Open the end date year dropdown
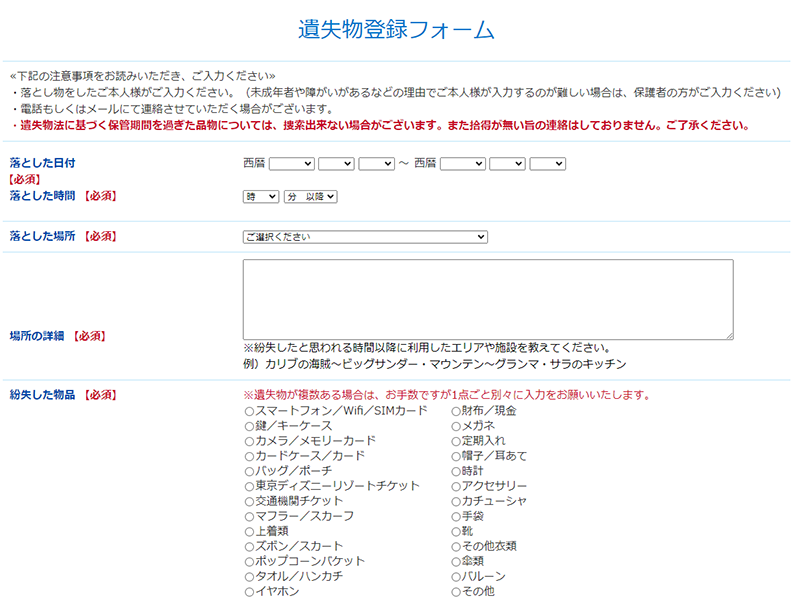The width and height of the screenshot is (800, 602). click(x=462, y=163)
